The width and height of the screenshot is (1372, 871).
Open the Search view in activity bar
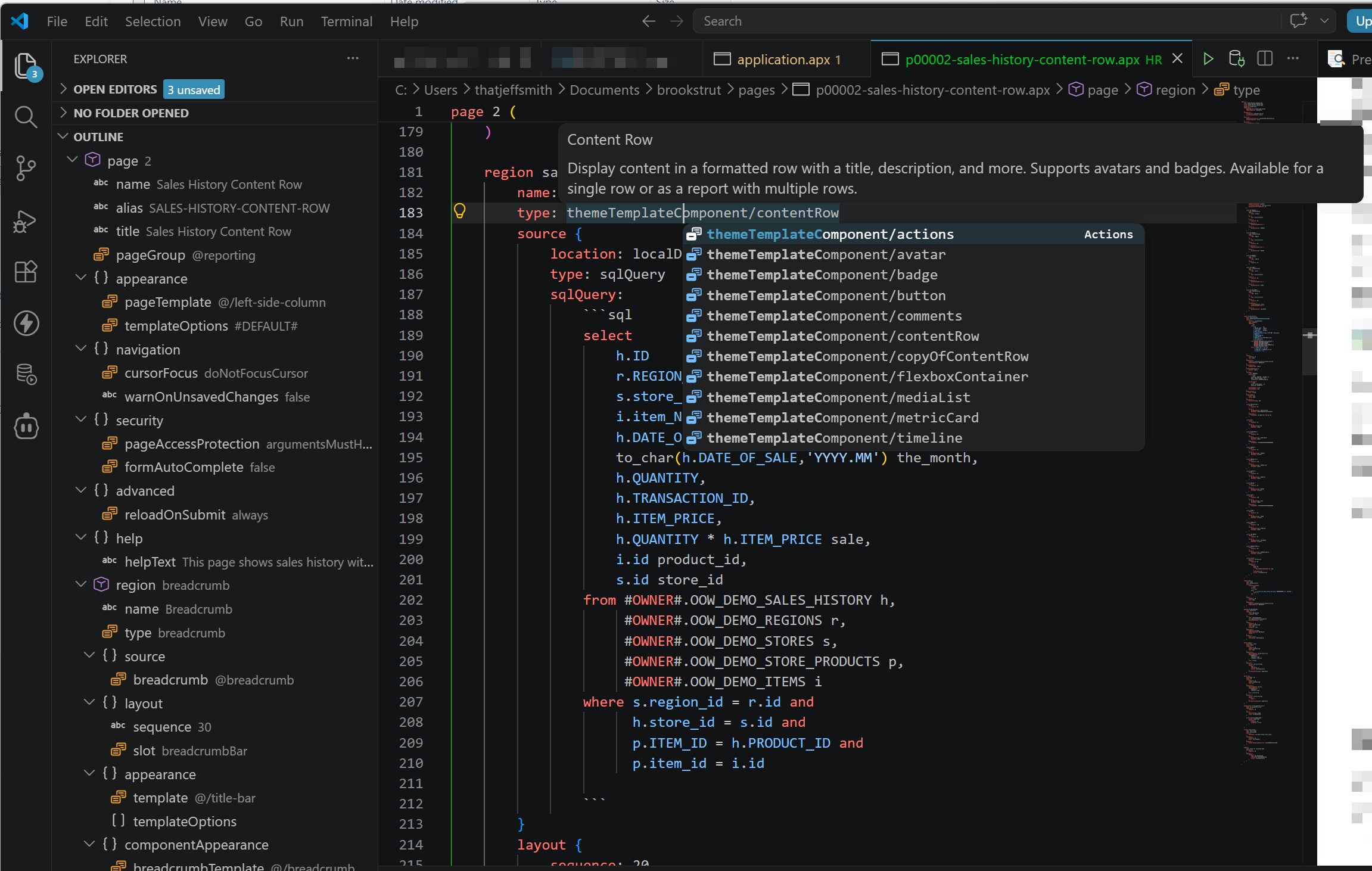(26, 117)
